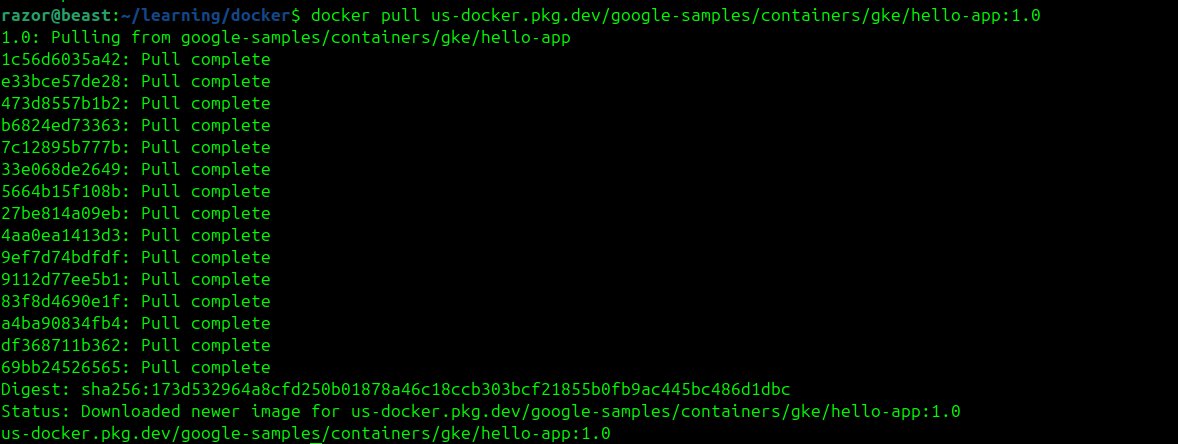
Task: Select layer ID e33bce57de28
Action: click(62, 82)
